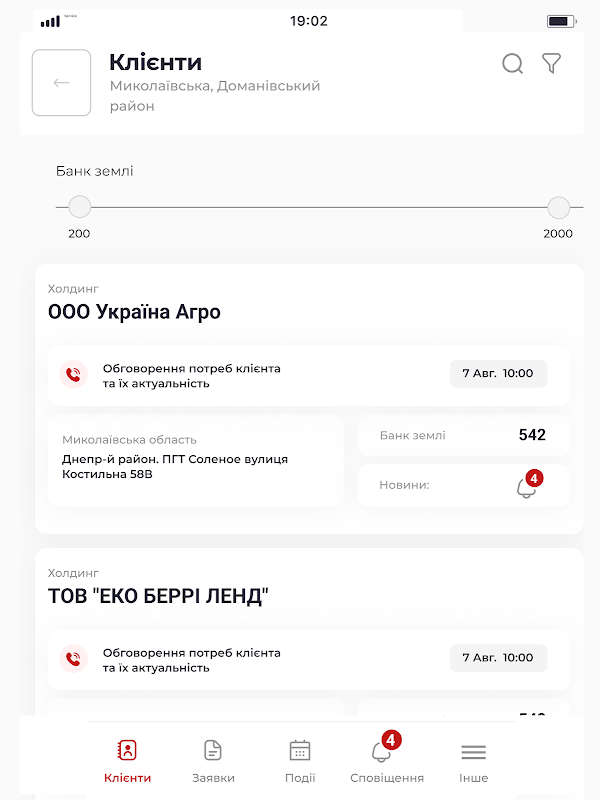Open the ООО Україна Агро client title
The height and width of the screenshot is (800, 600).
point(134,312)
